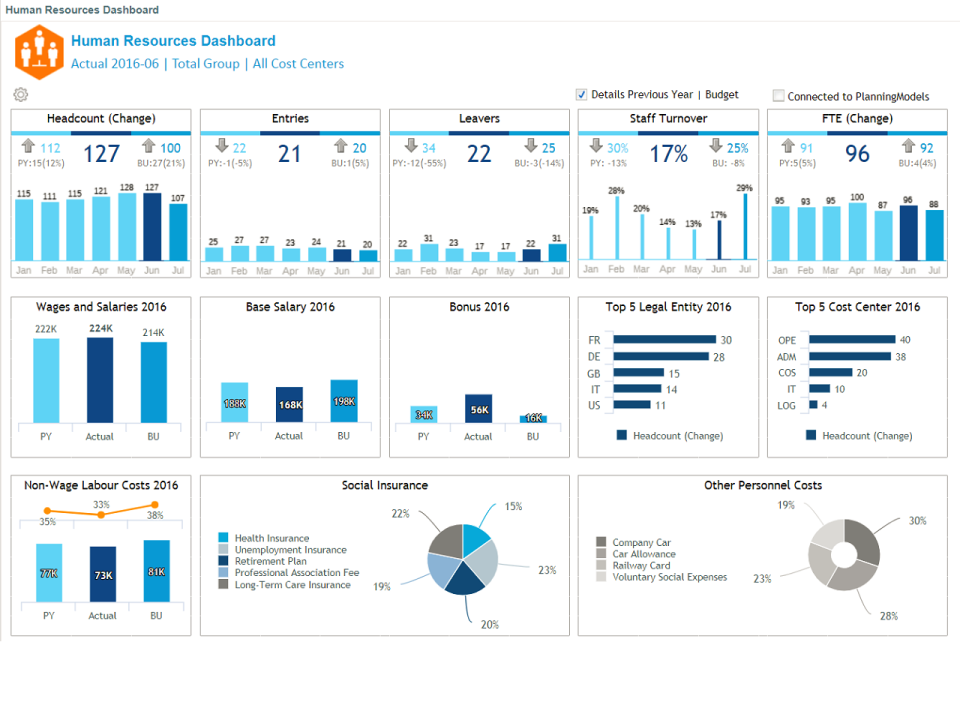Image resolution: width=960 pixels, height=720 pixels.
Task: Click the Jul bar in Leavers chart
Action: tap(557, 253)
